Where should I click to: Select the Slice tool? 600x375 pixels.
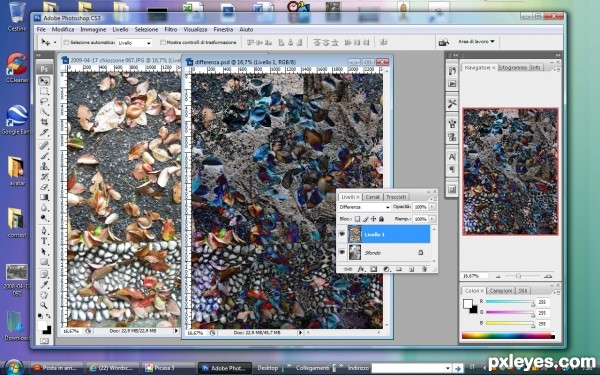click(x=44, y=132)
